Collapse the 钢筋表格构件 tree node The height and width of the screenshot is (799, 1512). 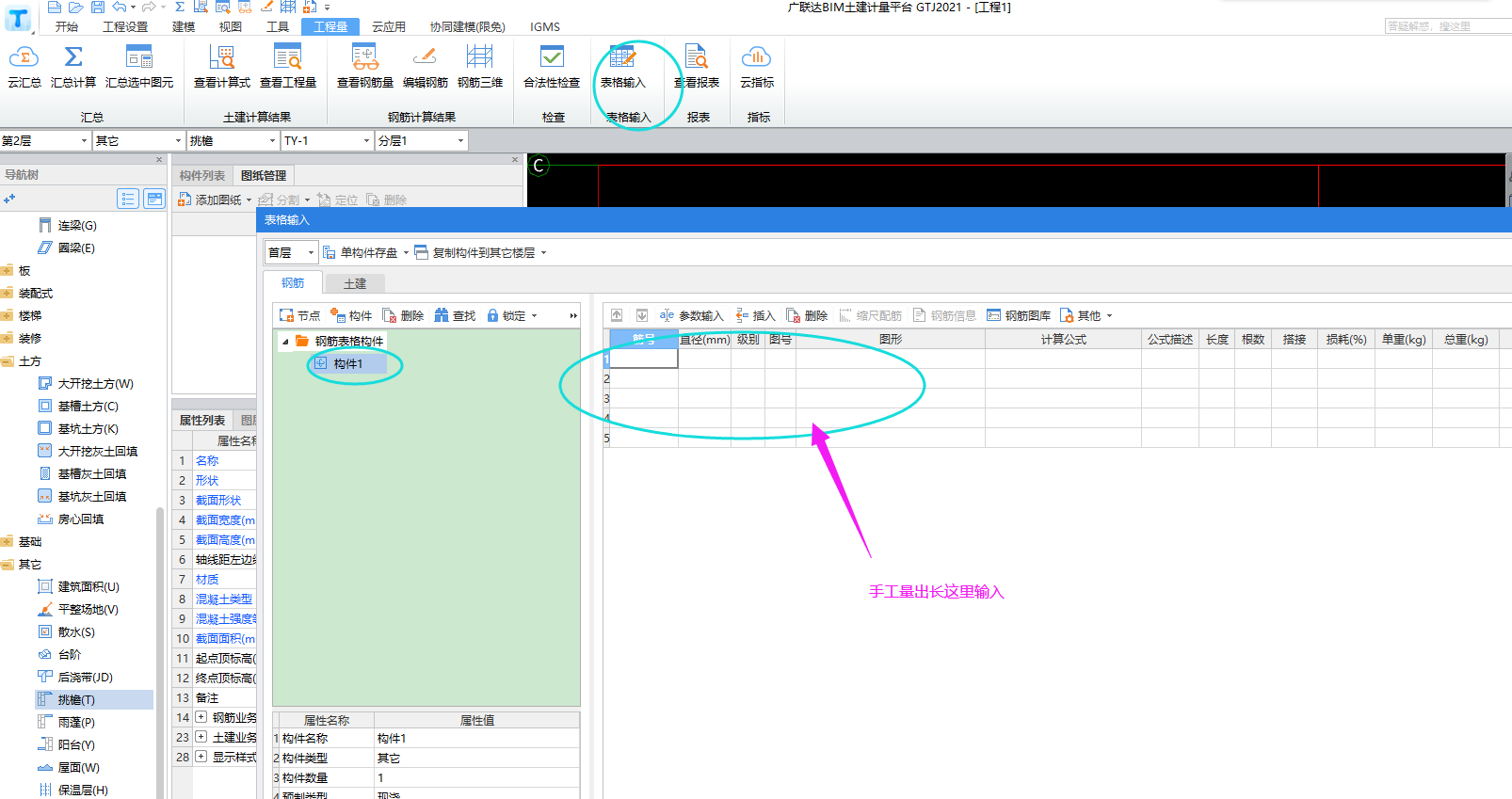coord(285,342)
